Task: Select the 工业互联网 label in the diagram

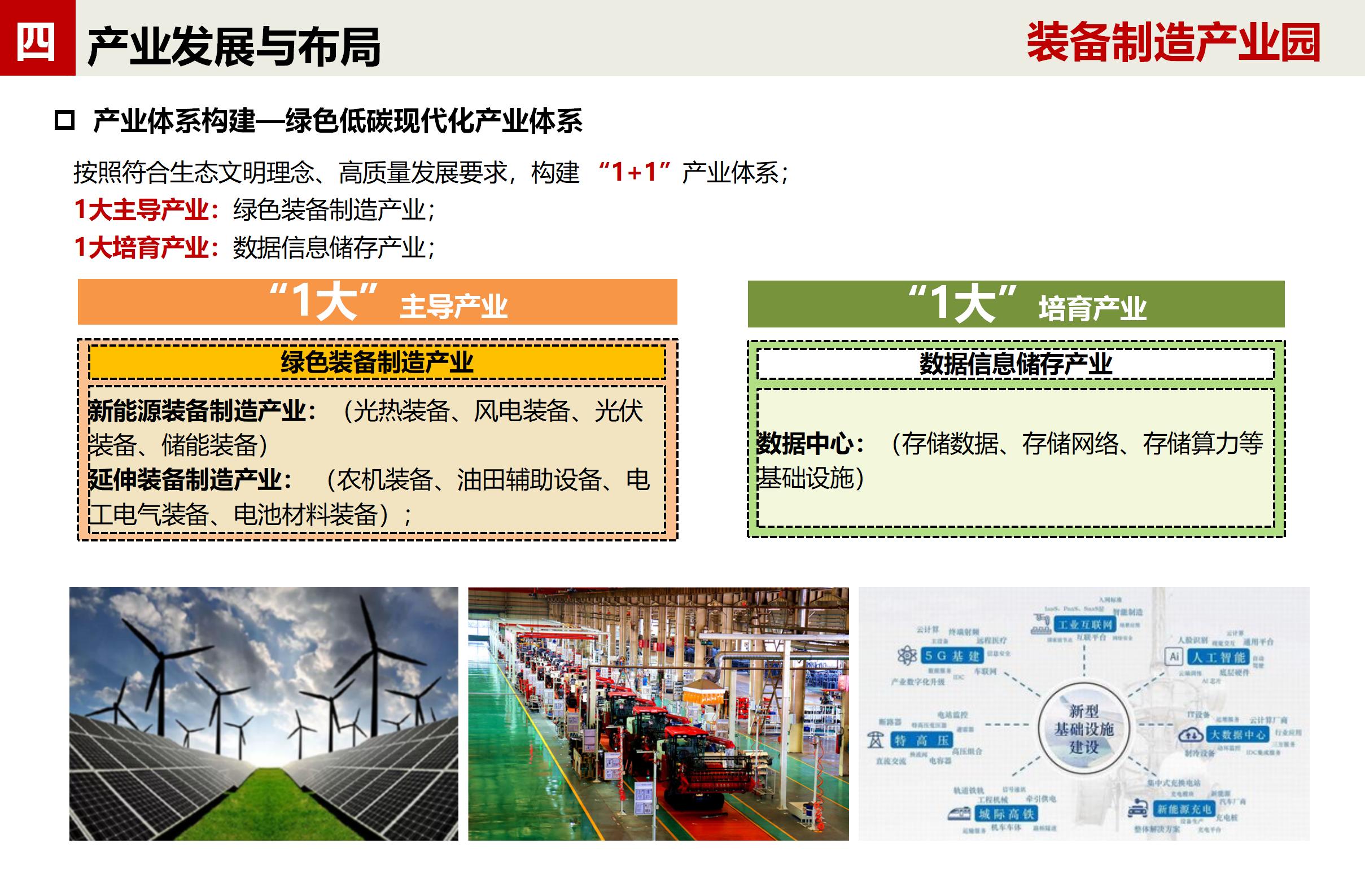Action: pyautogui.click(x=1084, y=624)
